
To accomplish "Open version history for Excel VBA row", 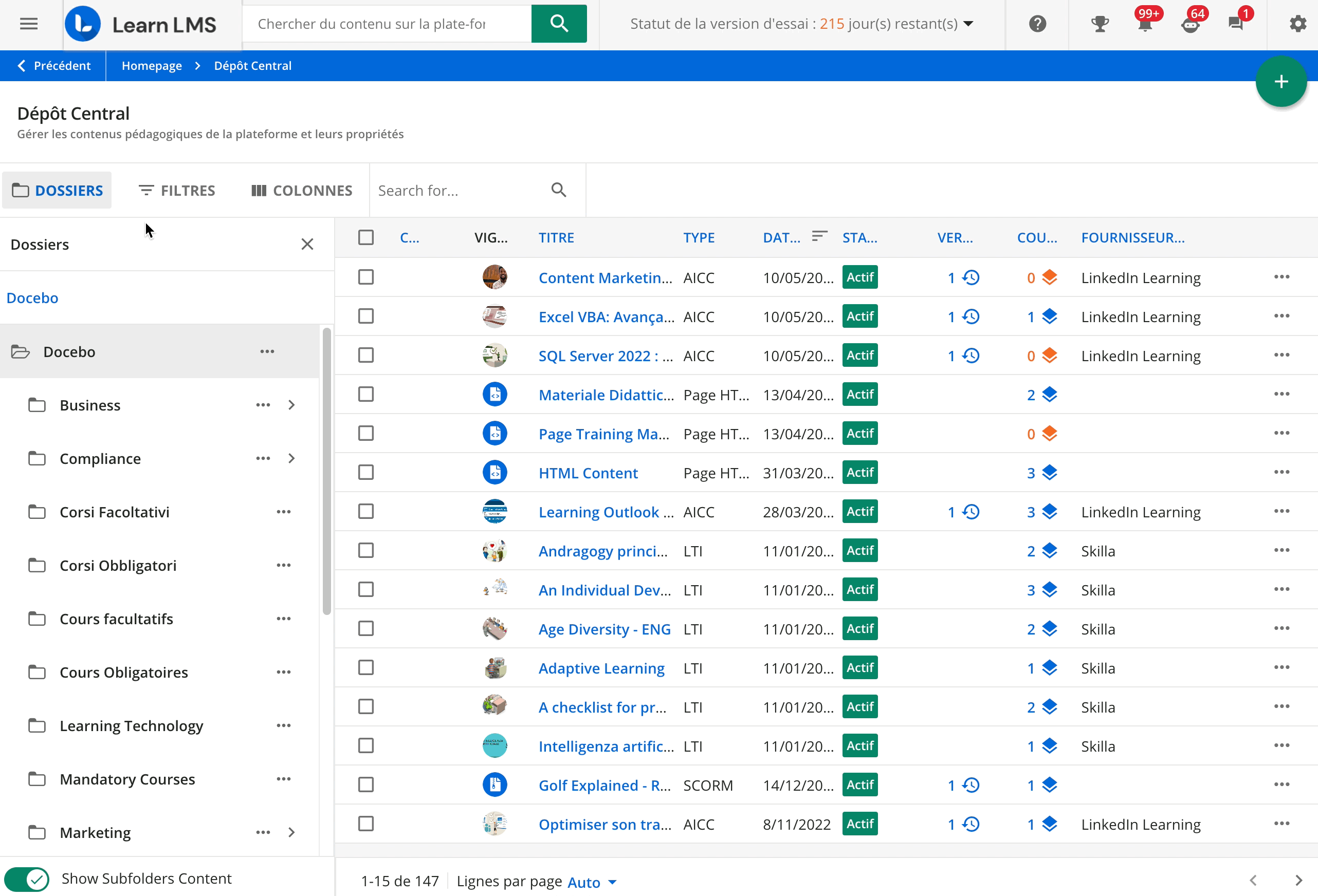I will tap(971, 317).
